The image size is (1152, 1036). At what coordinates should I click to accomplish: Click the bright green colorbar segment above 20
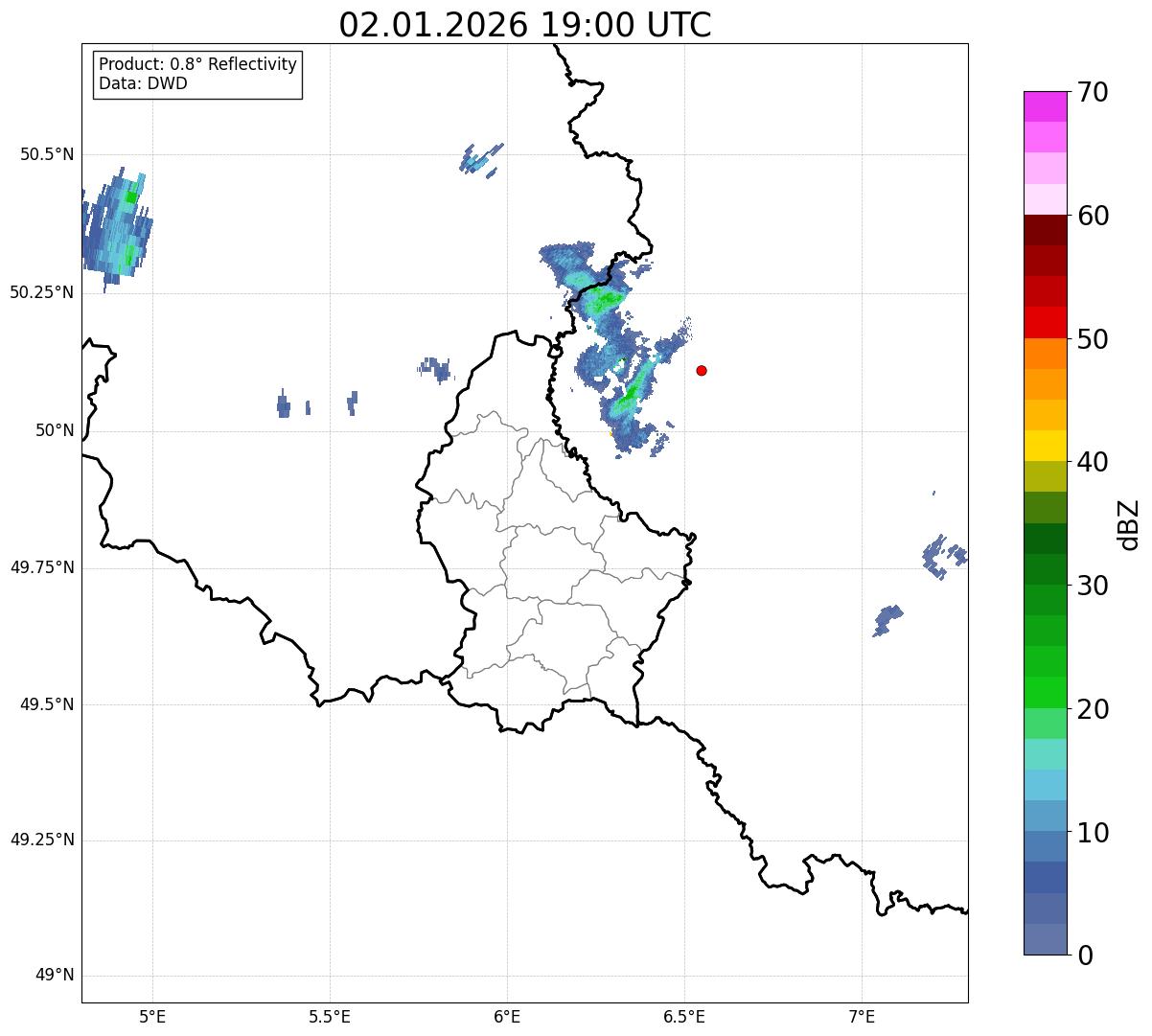coord(1045,693)
